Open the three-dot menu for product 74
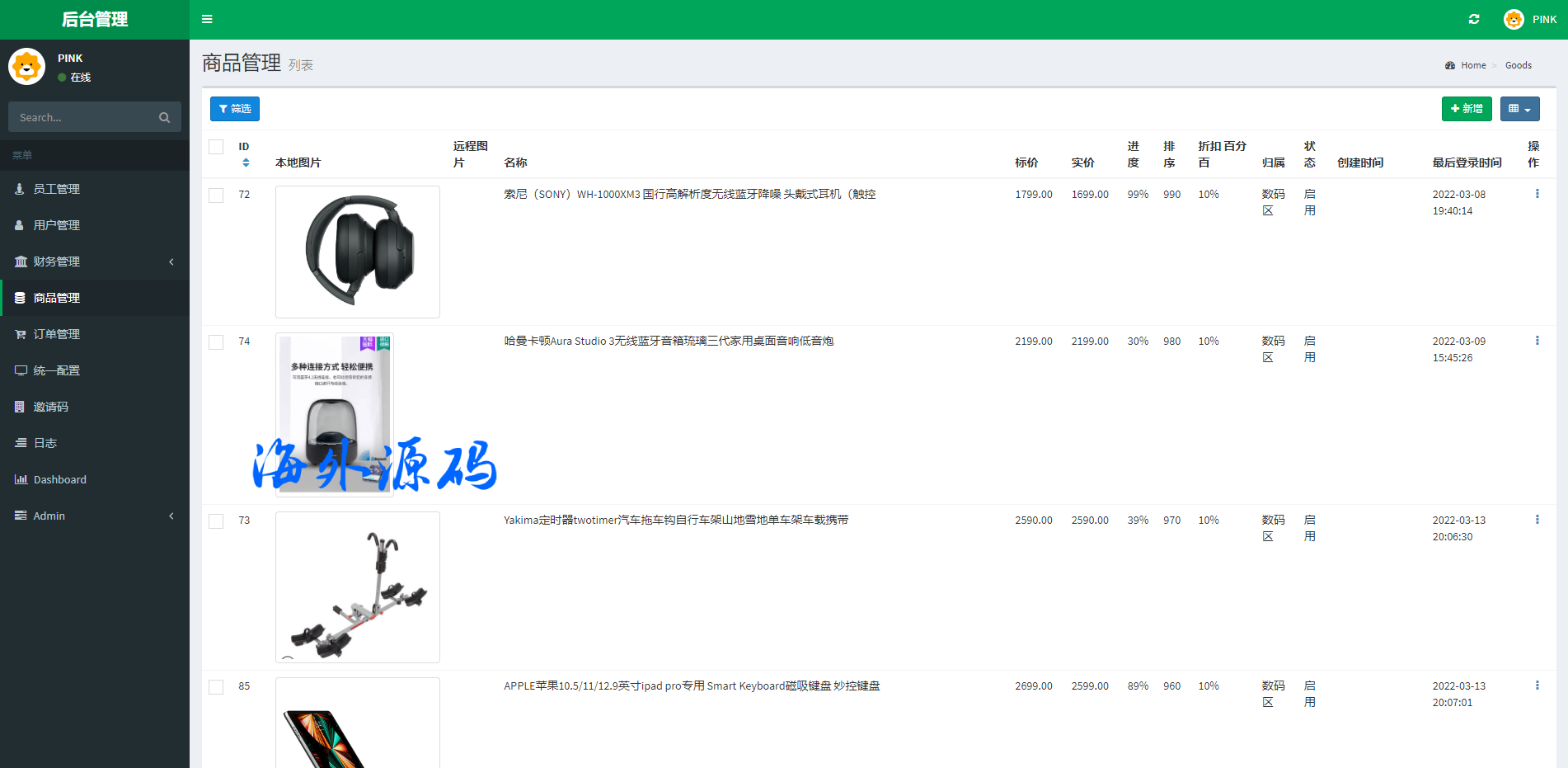The height and width of the screenshot is (768, 1568). pyautogui.click(x=1537, y=341)
